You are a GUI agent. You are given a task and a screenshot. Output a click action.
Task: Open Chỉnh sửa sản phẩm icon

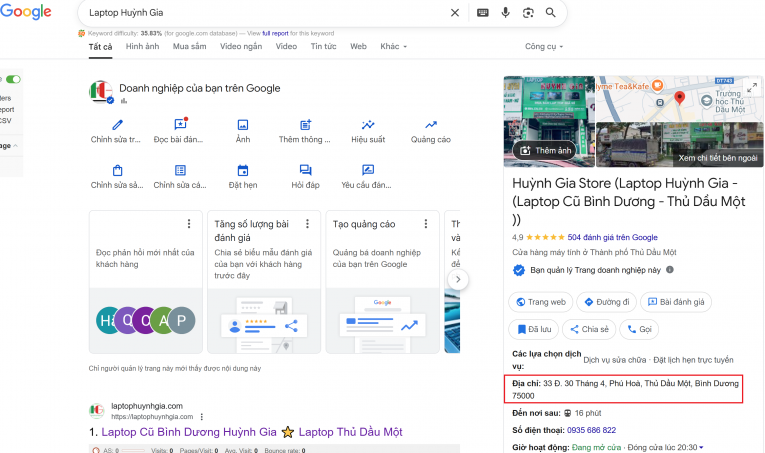(117, 170)
